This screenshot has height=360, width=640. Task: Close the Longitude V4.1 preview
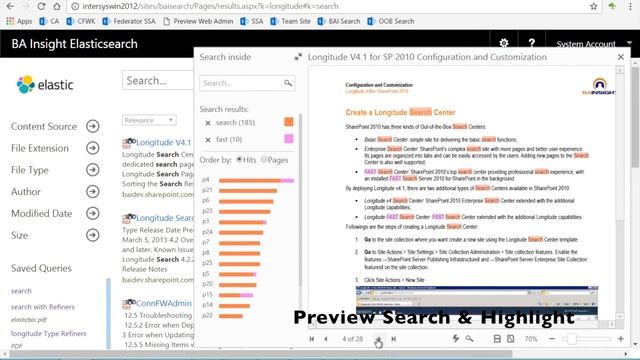621,57
